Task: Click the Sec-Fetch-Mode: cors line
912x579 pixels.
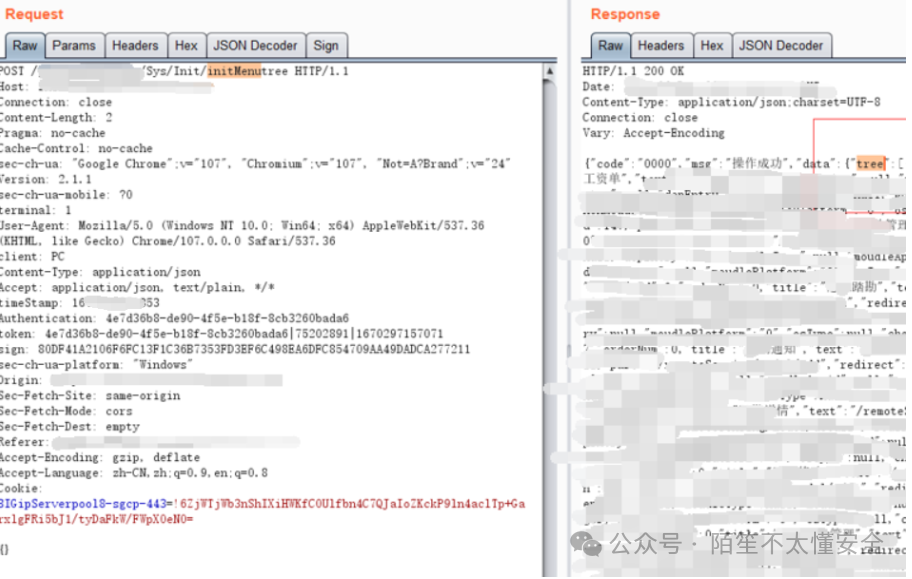Action: (66, 411)
